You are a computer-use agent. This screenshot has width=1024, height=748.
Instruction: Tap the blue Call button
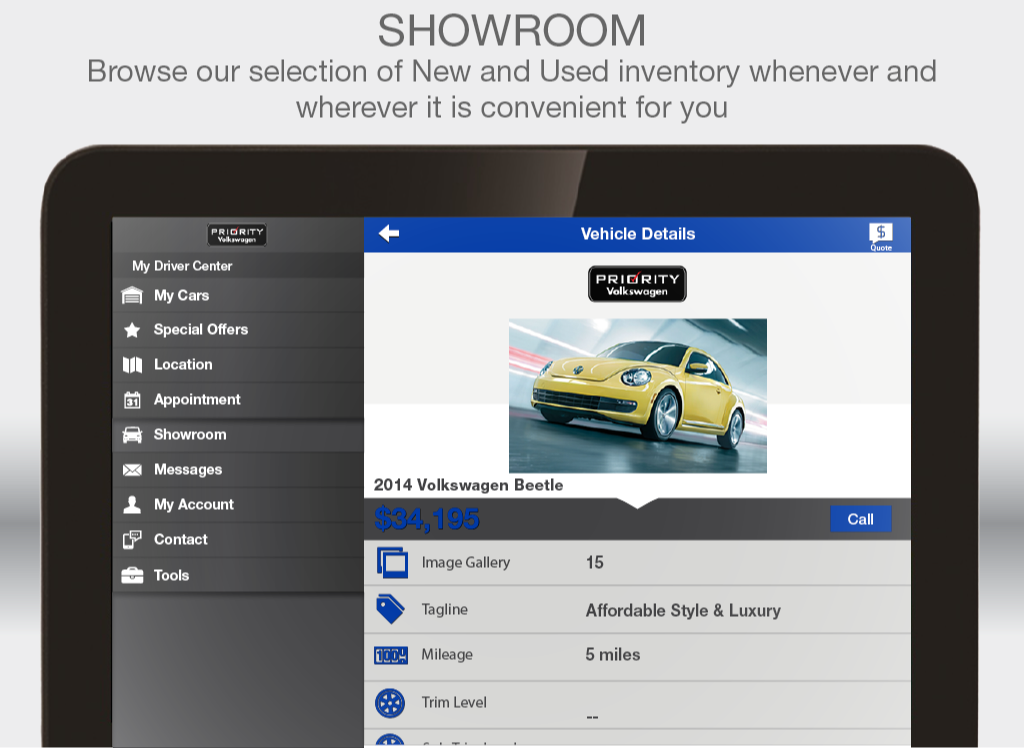tap(860, 519)
